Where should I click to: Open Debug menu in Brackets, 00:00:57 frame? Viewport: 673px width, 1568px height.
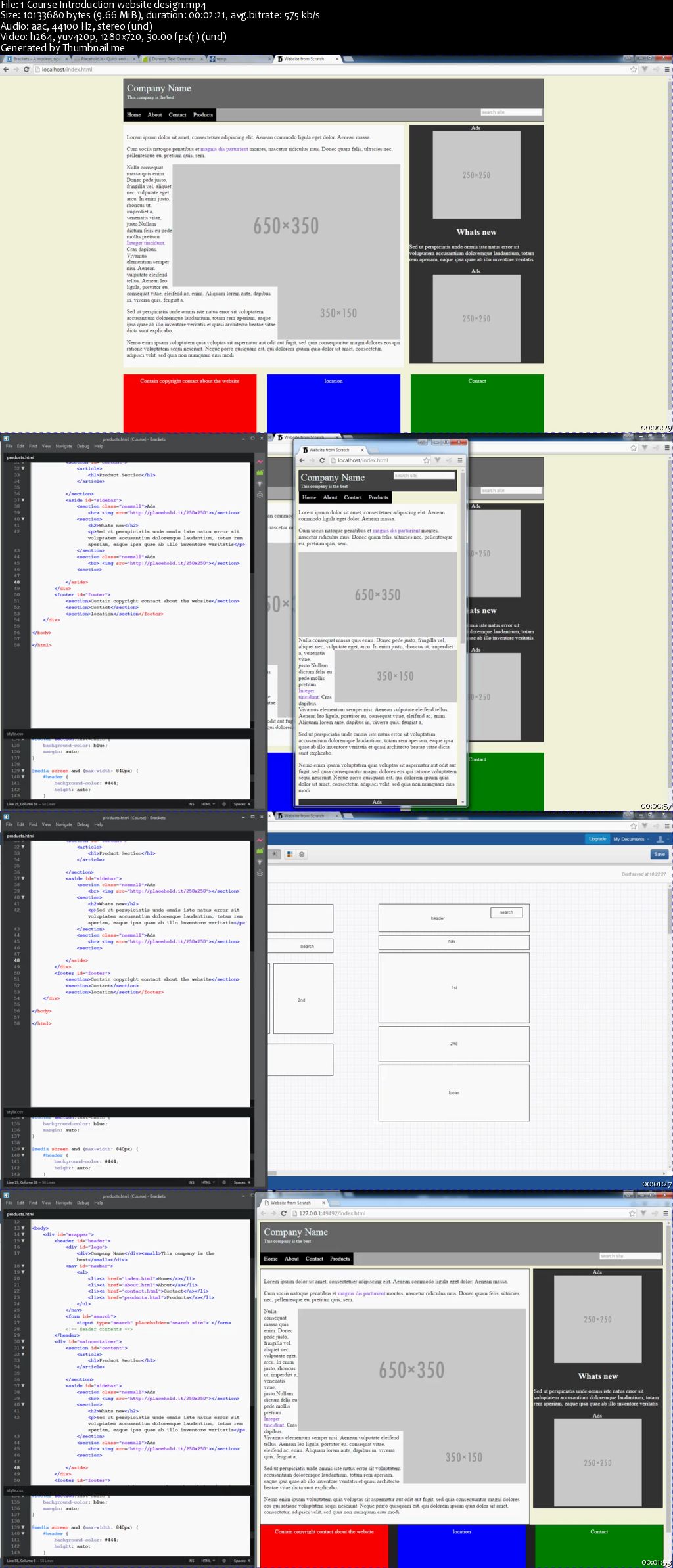click(x=83, y=446)
